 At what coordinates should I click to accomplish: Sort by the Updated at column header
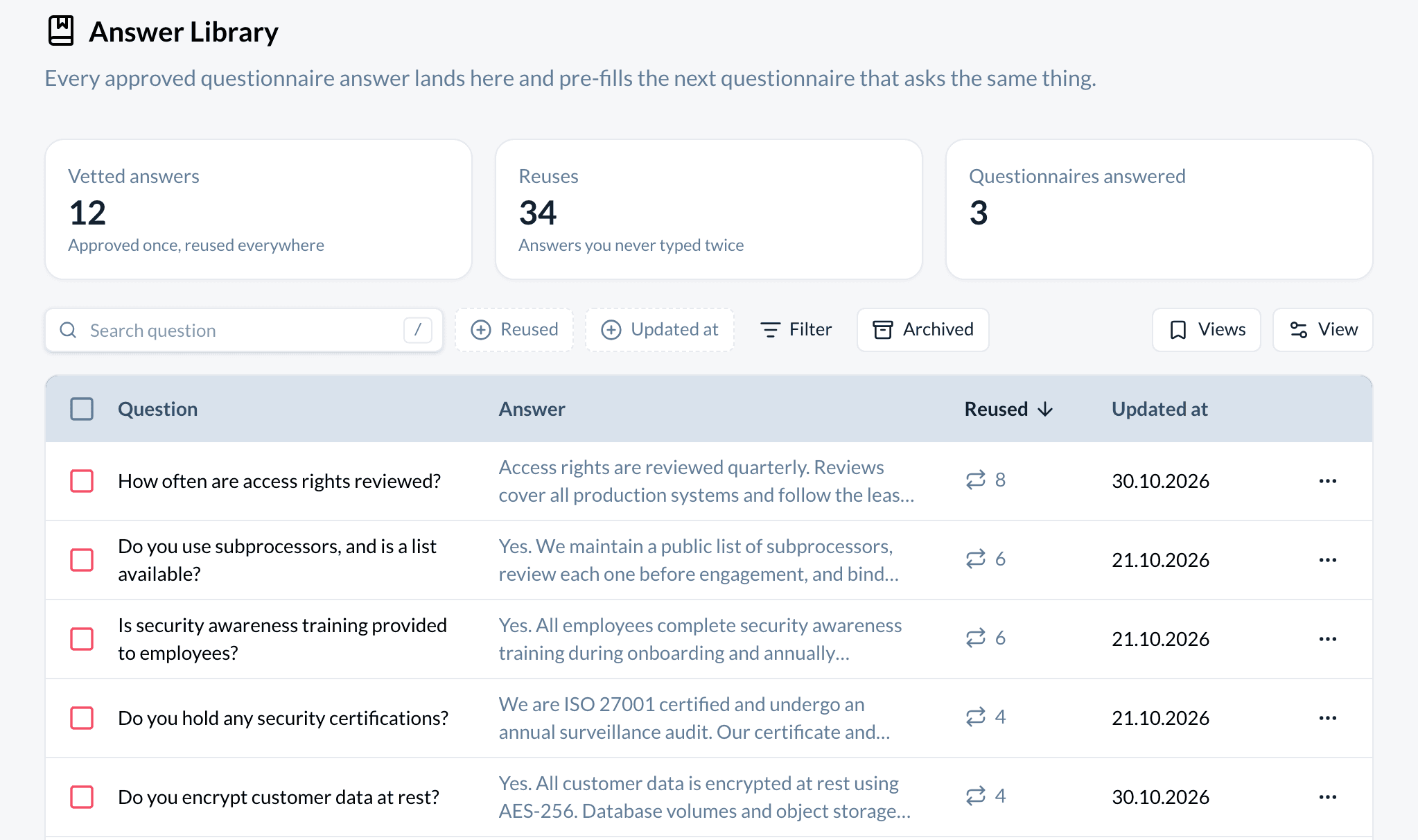(1159, 409)
